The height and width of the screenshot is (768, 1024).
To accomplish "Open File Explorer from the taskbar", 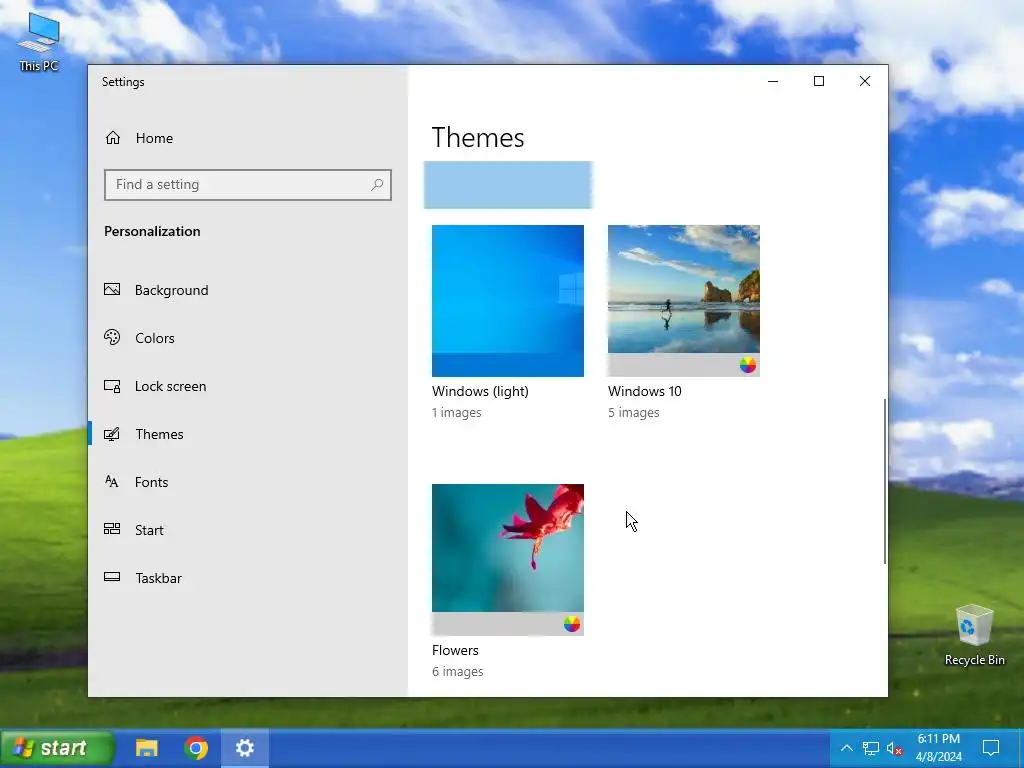I will 147,748.
